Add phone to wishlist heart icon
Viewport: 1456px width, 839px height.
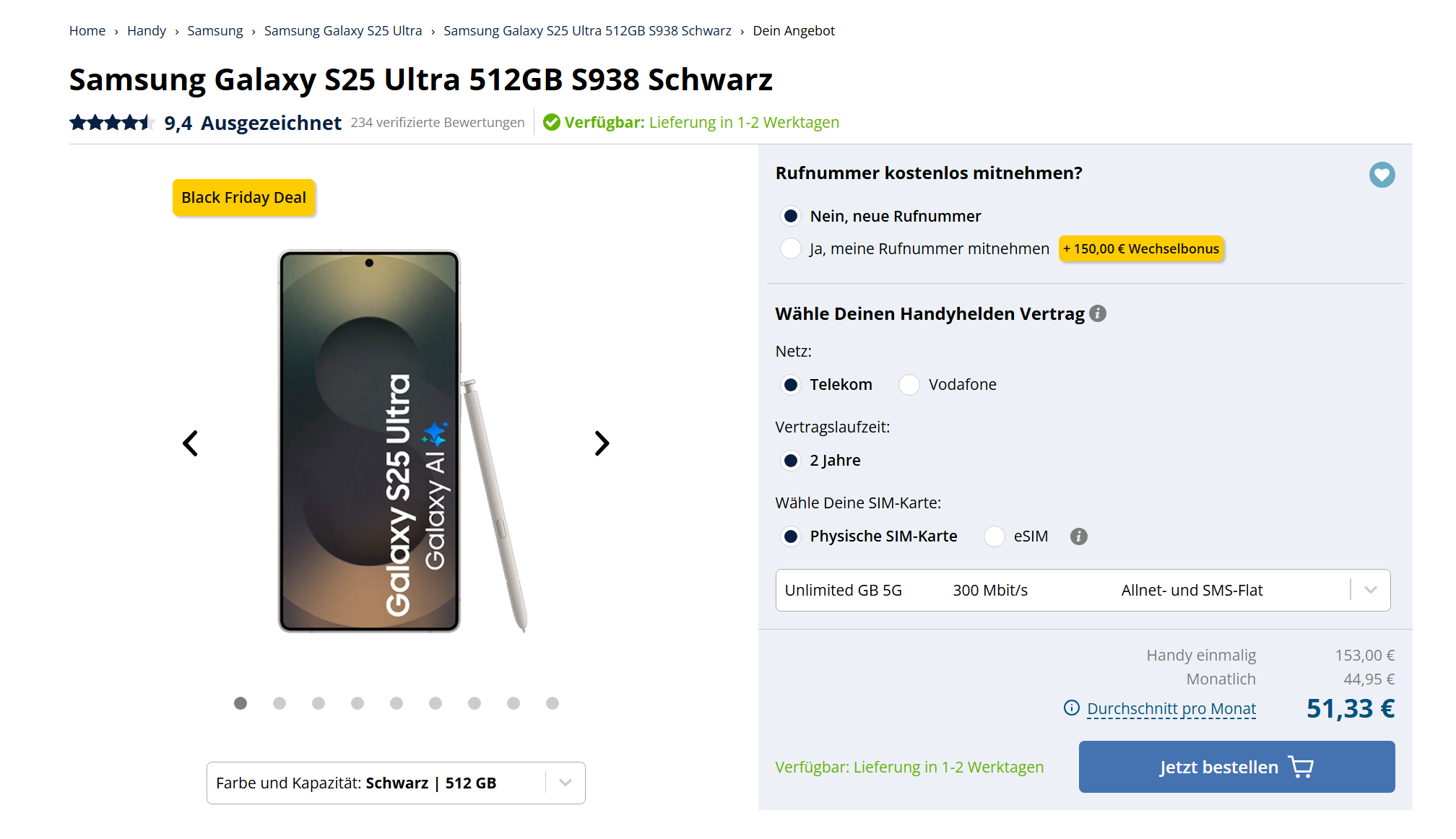point(1382,175)
